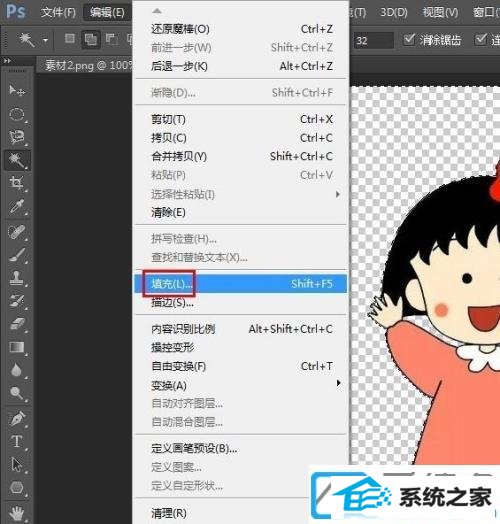Viewport: 500px width, 524px height.
Task: Select the Magic Wand tool in toolbox
Action: pos(17,160)
